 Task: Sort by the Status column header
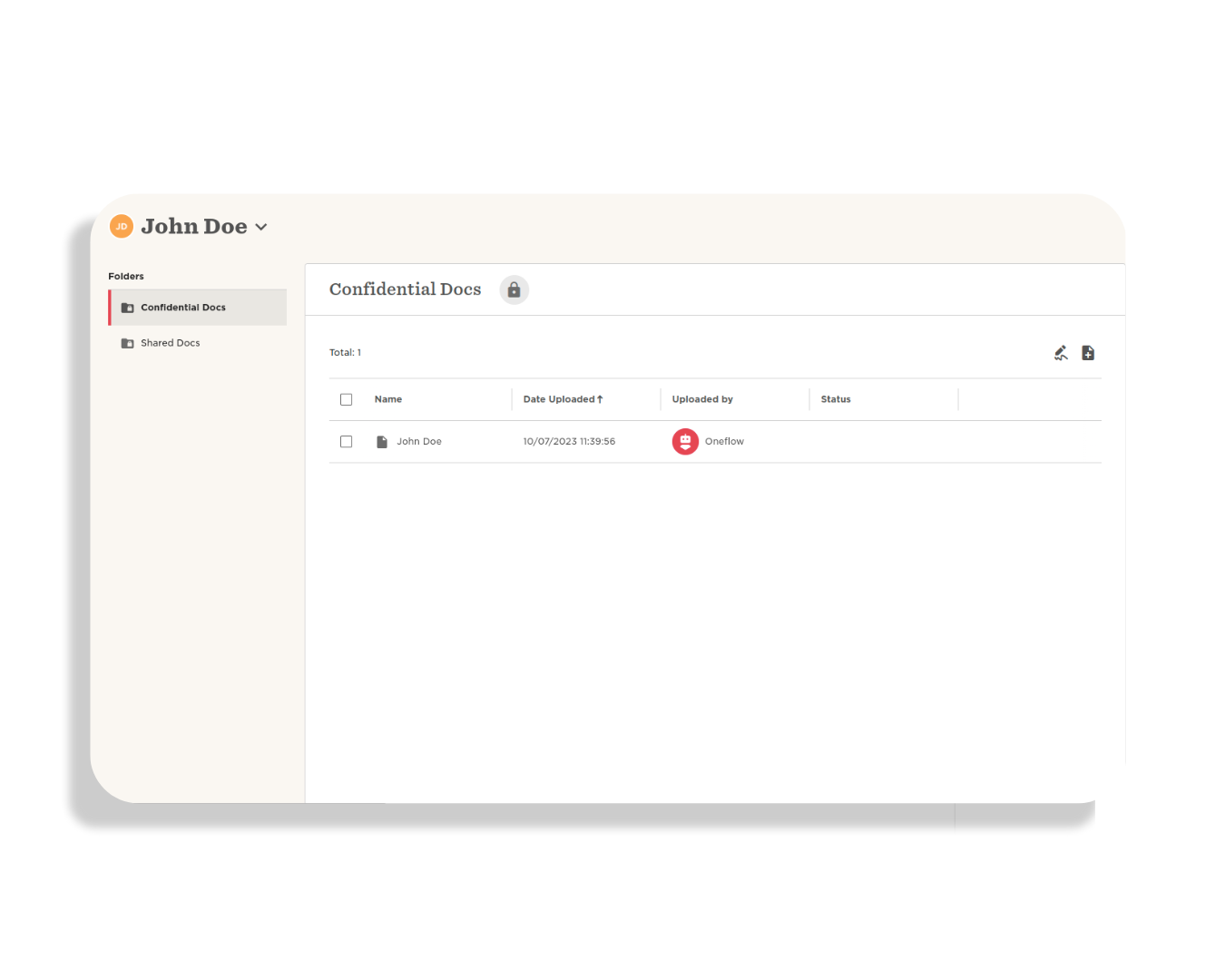[x=836, y=399]
